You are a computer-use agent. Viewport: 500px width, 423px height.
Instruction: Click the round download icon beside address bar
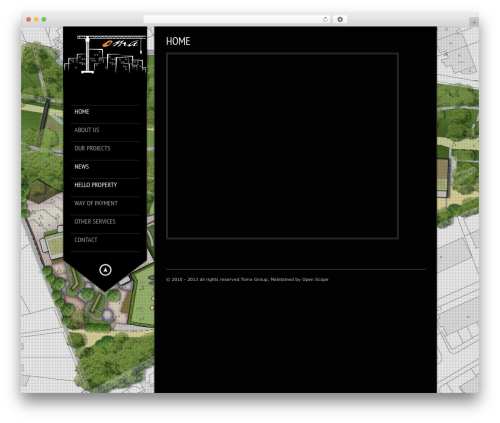coord(340,19)
